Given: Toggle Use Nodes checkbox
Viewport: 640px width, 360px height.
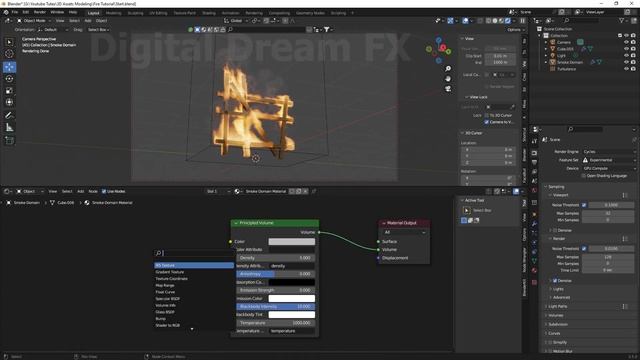Looking at the screenshot, I should pyautogui.click(x=104, y=191).
